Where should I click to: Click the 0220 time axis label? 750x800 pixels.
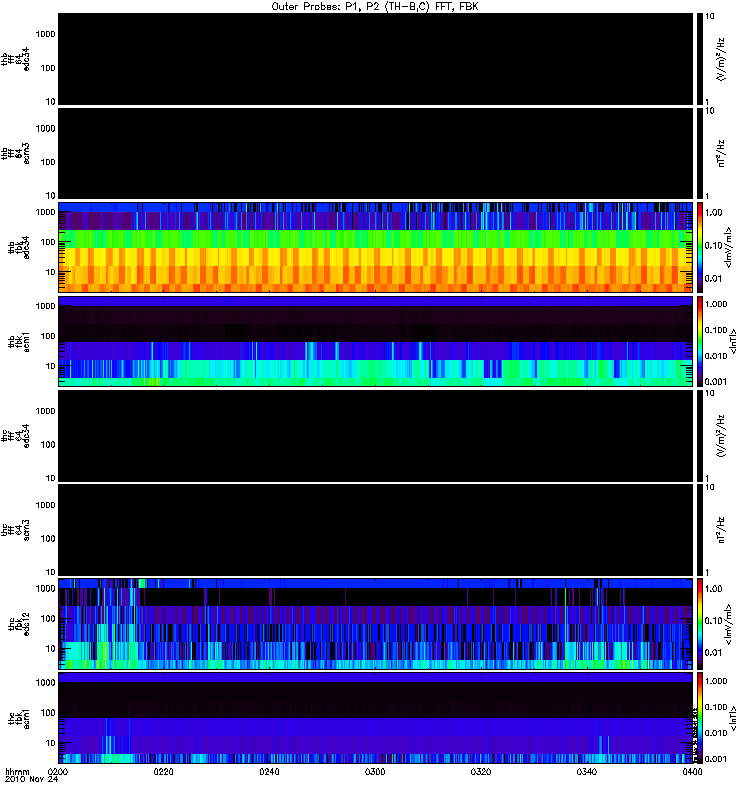coord(163,771)
